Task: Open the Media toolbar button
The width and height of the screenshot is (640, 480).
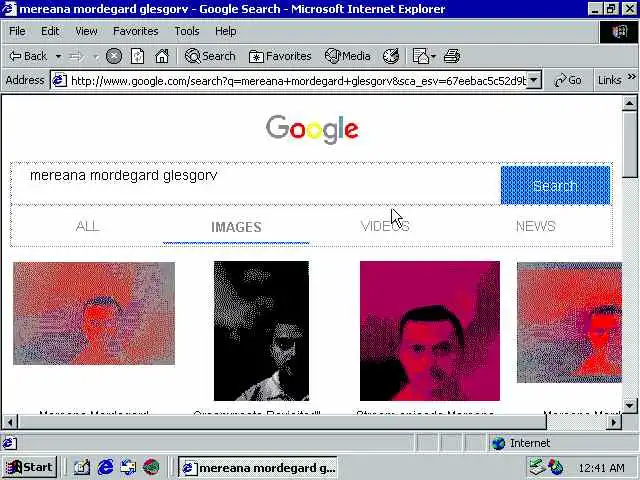Action: pyautogui.click(x=348, y=56)
